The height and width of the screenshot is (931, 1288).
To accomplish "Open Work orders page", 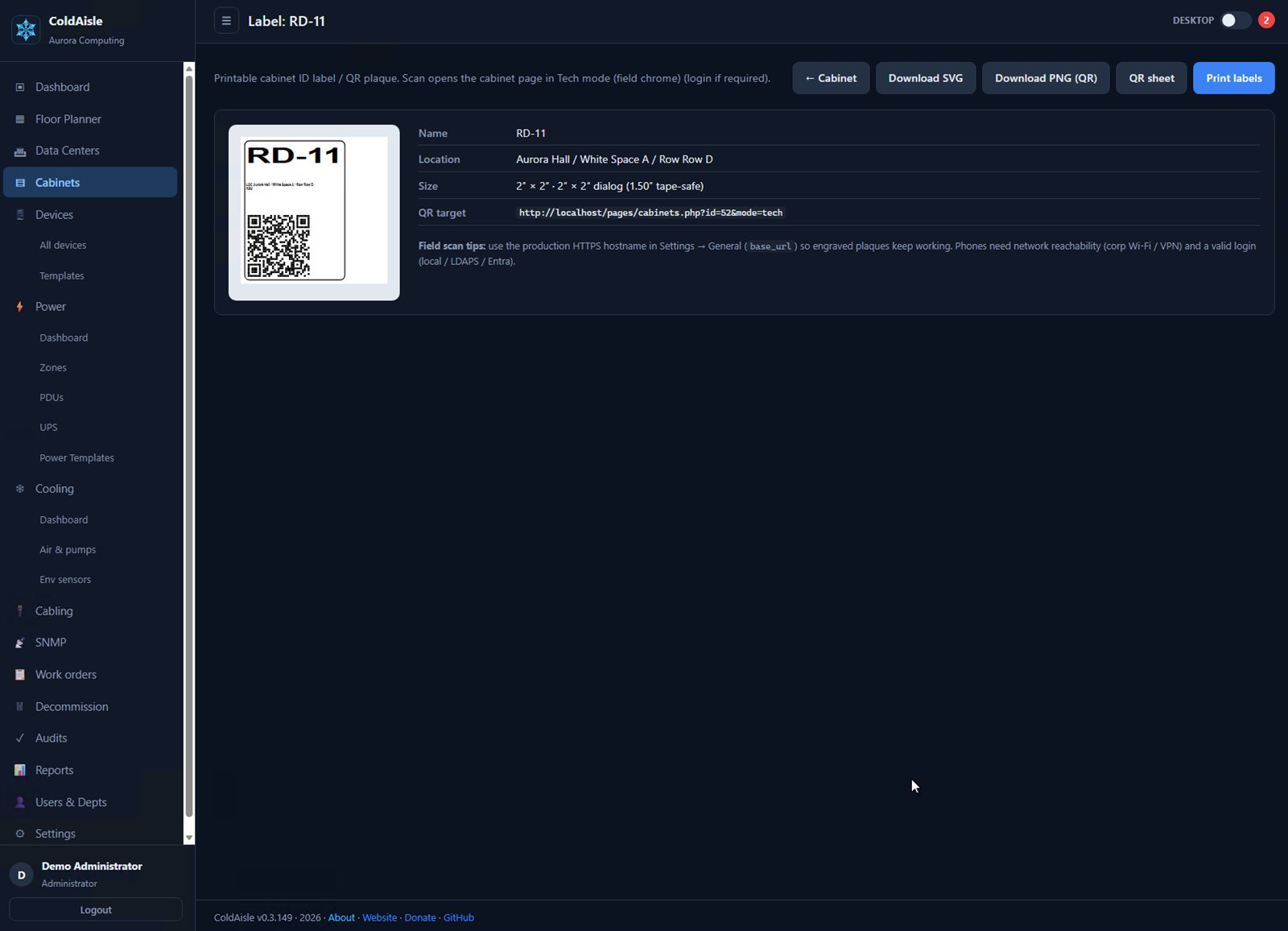I will click(x=90, y=675).
